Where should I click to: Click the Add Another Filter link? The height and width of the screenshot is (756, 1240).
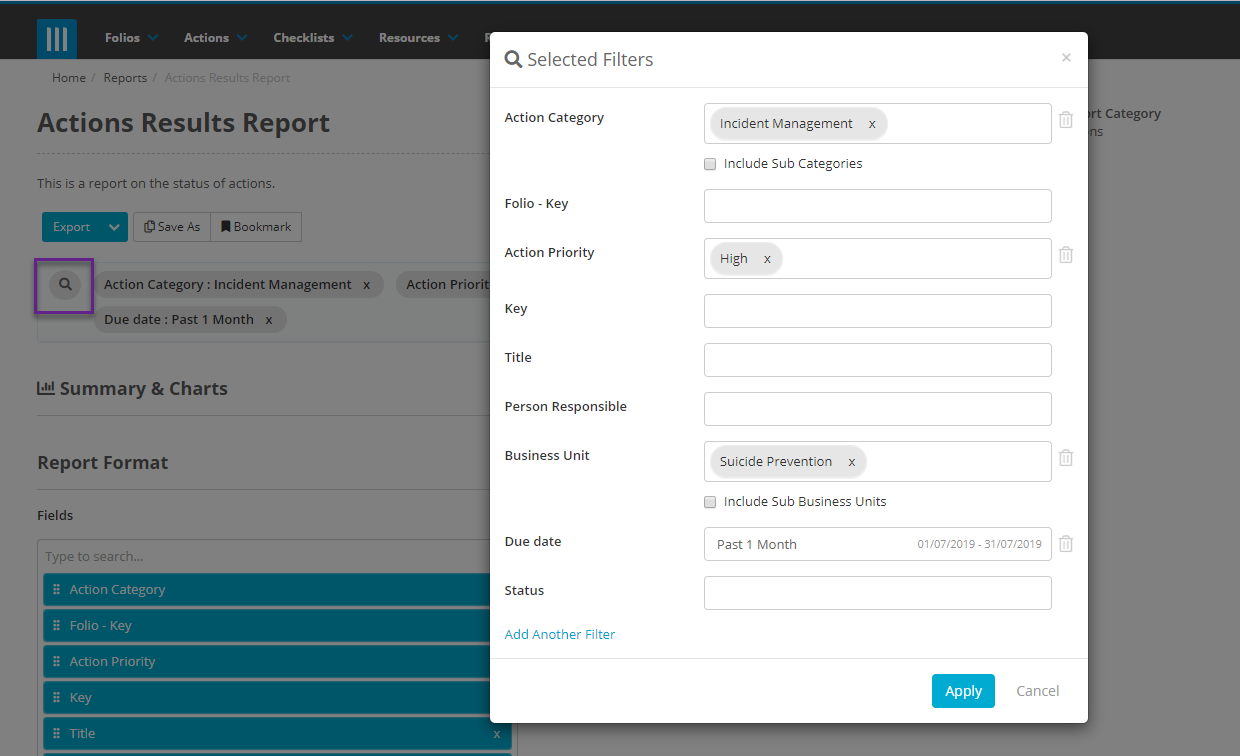pos(559,633)
